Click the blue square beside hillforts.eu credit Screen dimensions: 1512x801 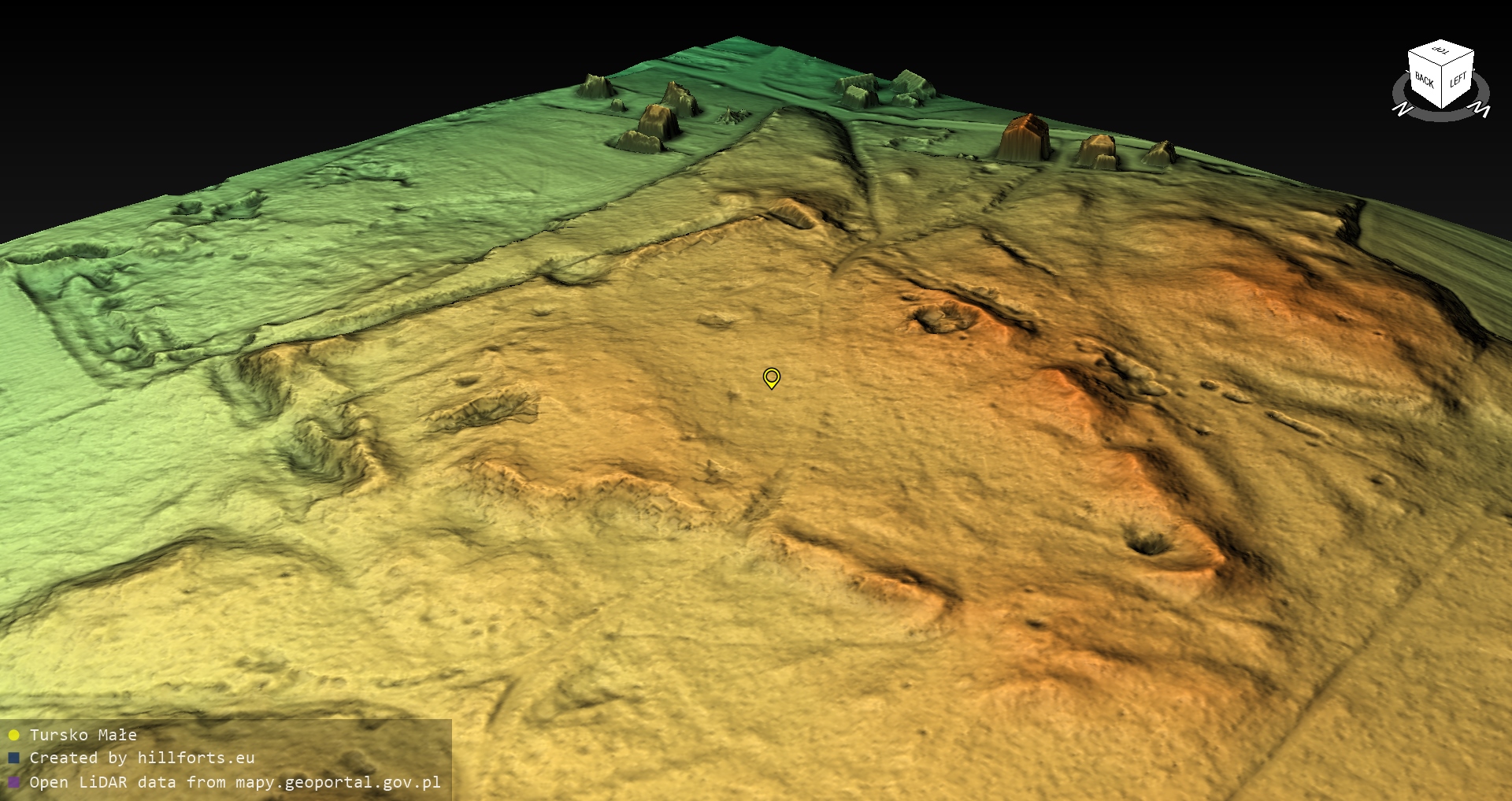(13, 758)
